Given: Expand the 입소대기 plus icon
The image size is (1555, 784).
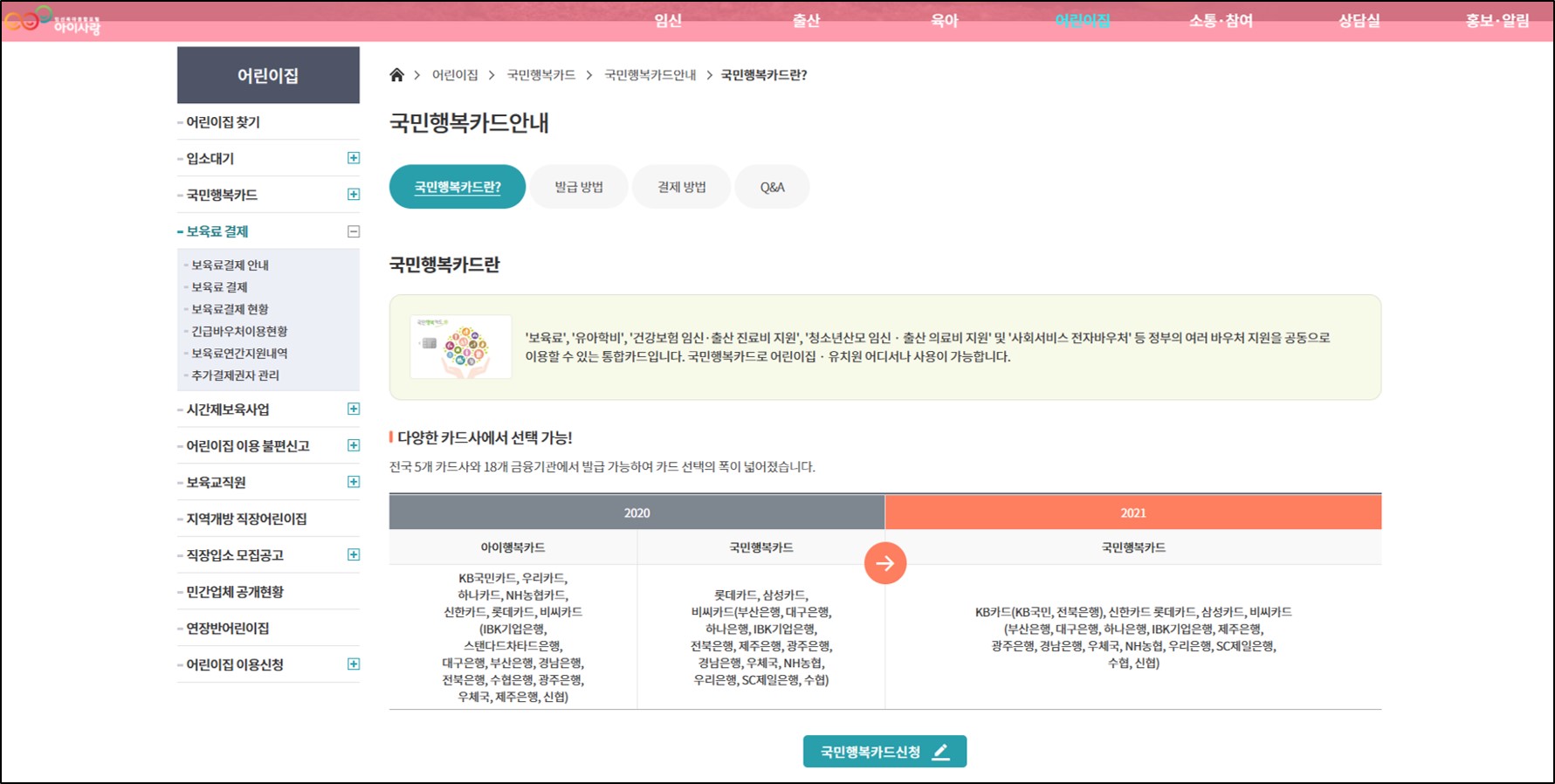Looking at the screenshot, I should (354, 158).
